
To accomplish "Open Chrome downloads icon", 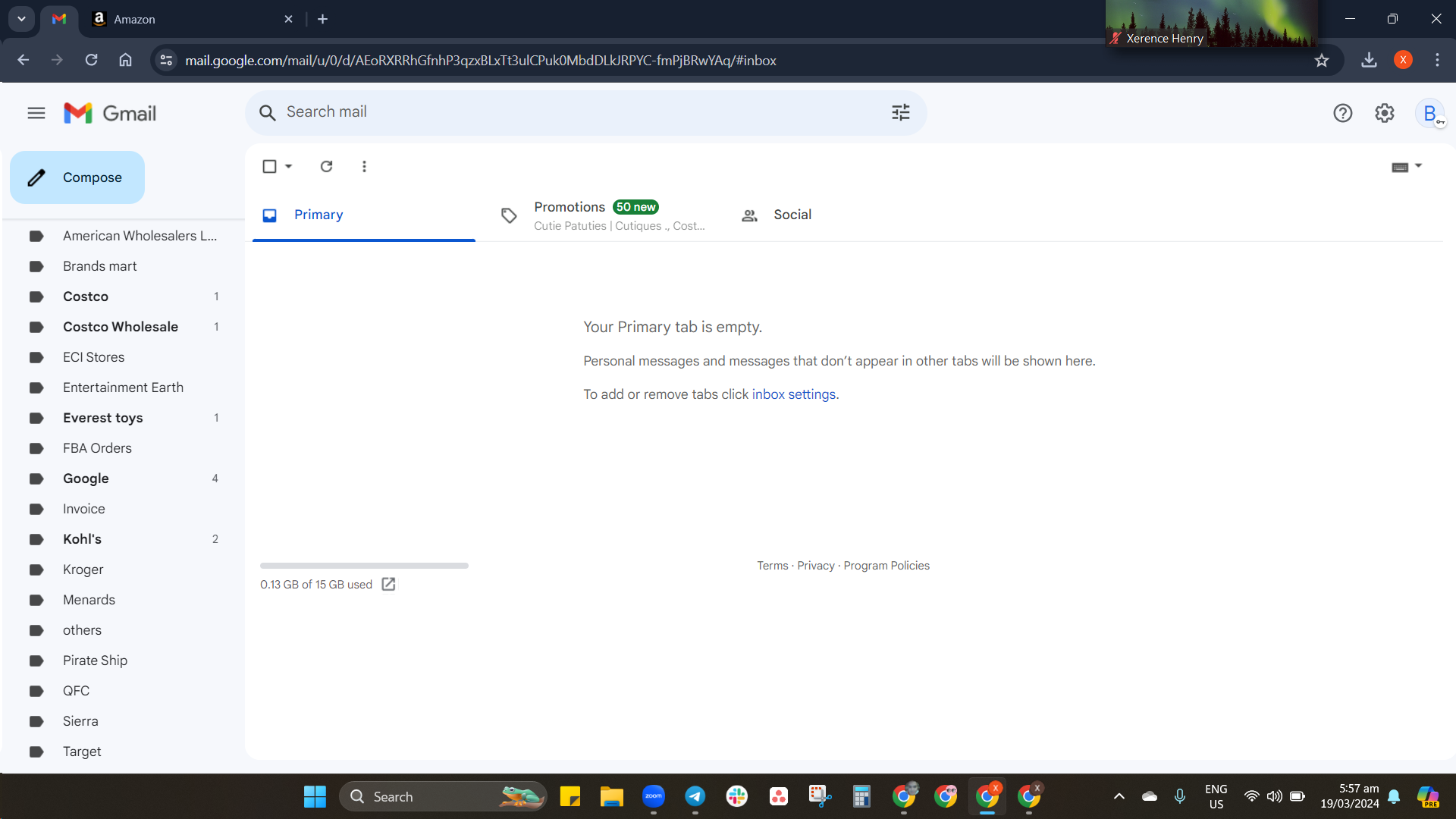I will tap(1369, 60).
